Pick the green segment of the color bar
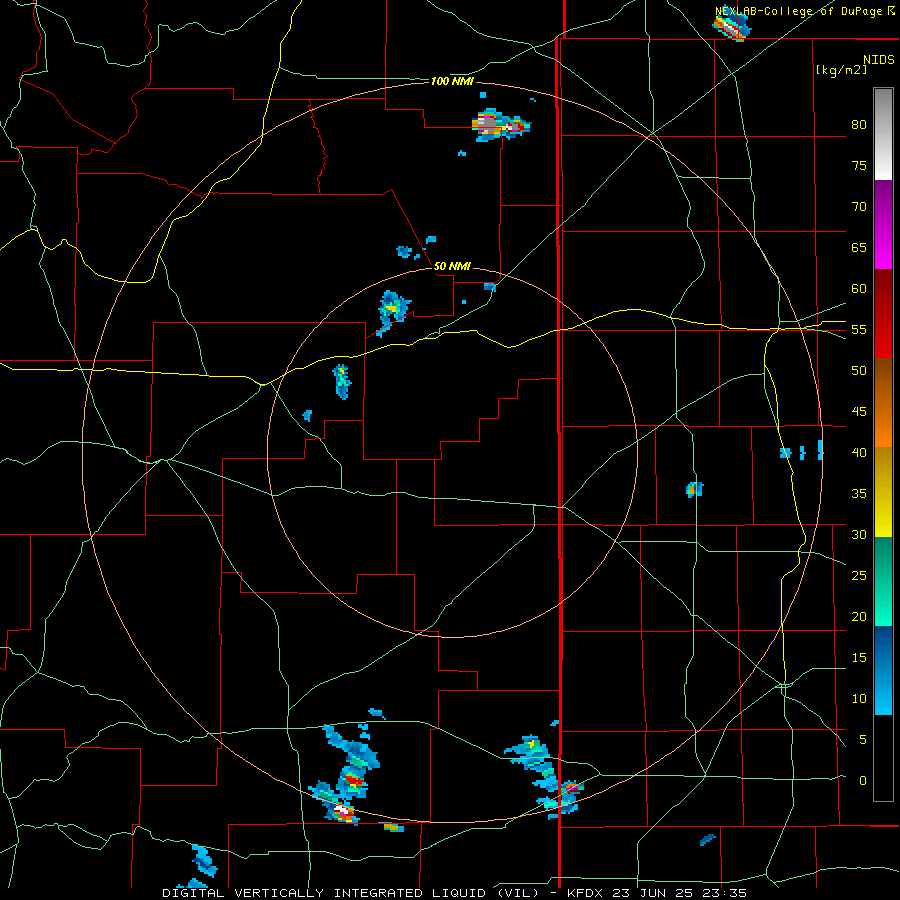Image resolution: width=900 pixels, height=900 pixels. point(883,581)
